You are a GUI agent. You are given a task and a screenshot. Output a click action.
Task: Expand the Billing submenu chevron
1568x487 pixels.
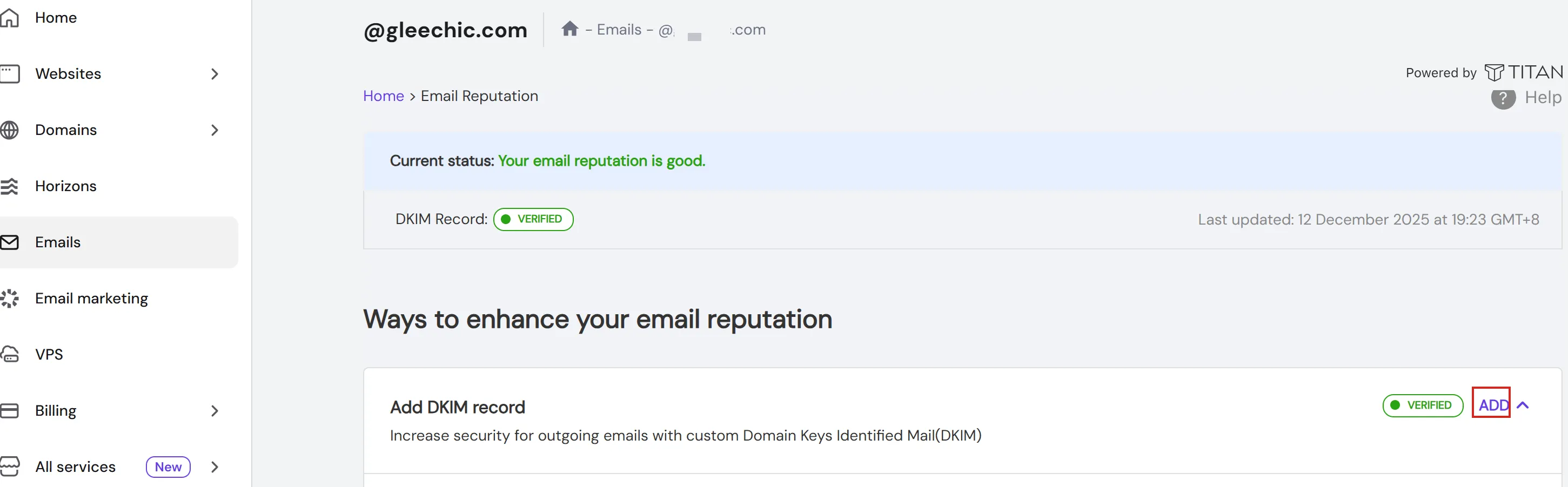click(215, 411)
